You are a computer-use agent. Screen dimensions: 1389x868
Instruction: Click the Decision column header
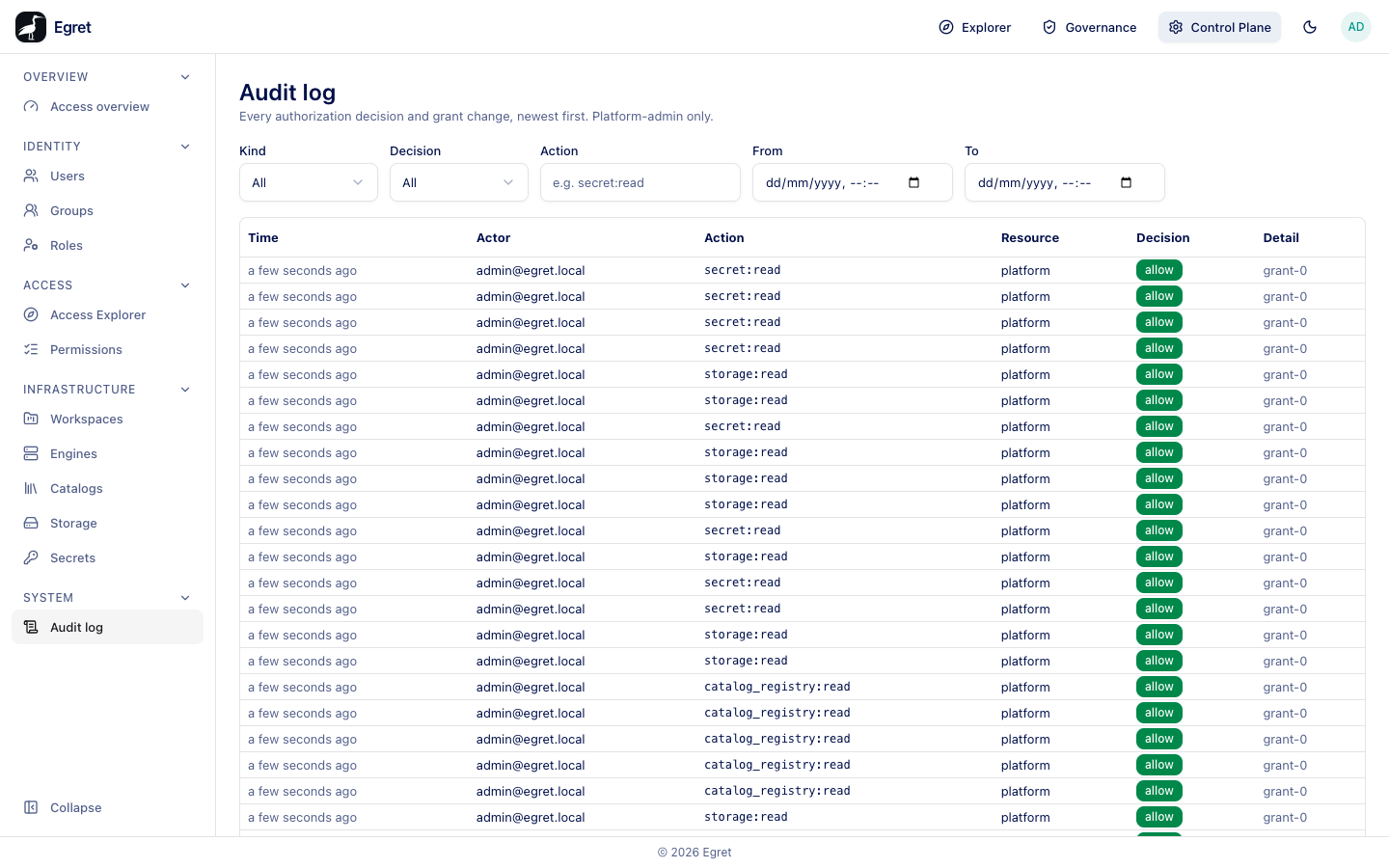(1163, 238)
